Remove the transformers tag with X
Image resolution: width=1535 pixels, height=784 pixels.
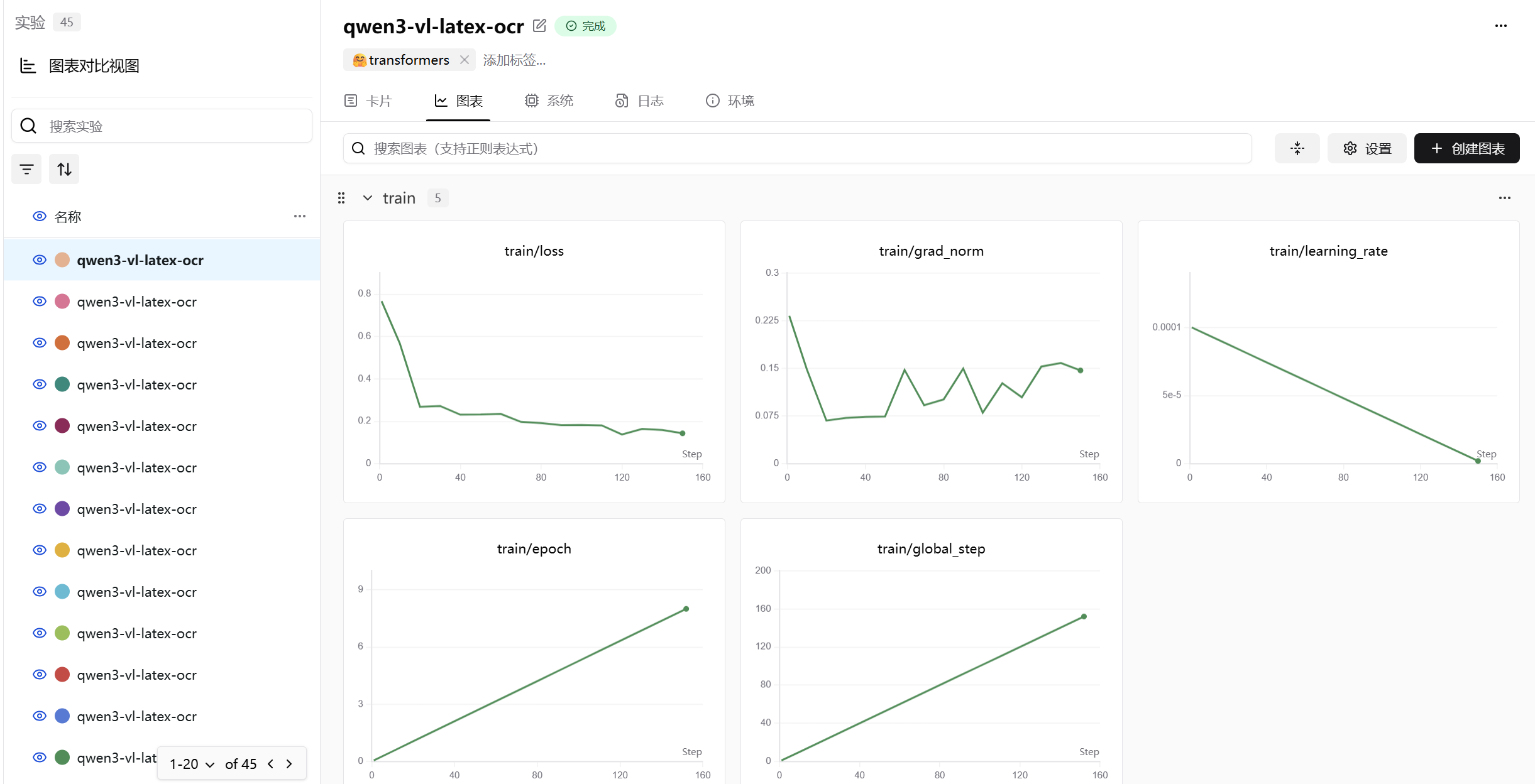(465, 60)
